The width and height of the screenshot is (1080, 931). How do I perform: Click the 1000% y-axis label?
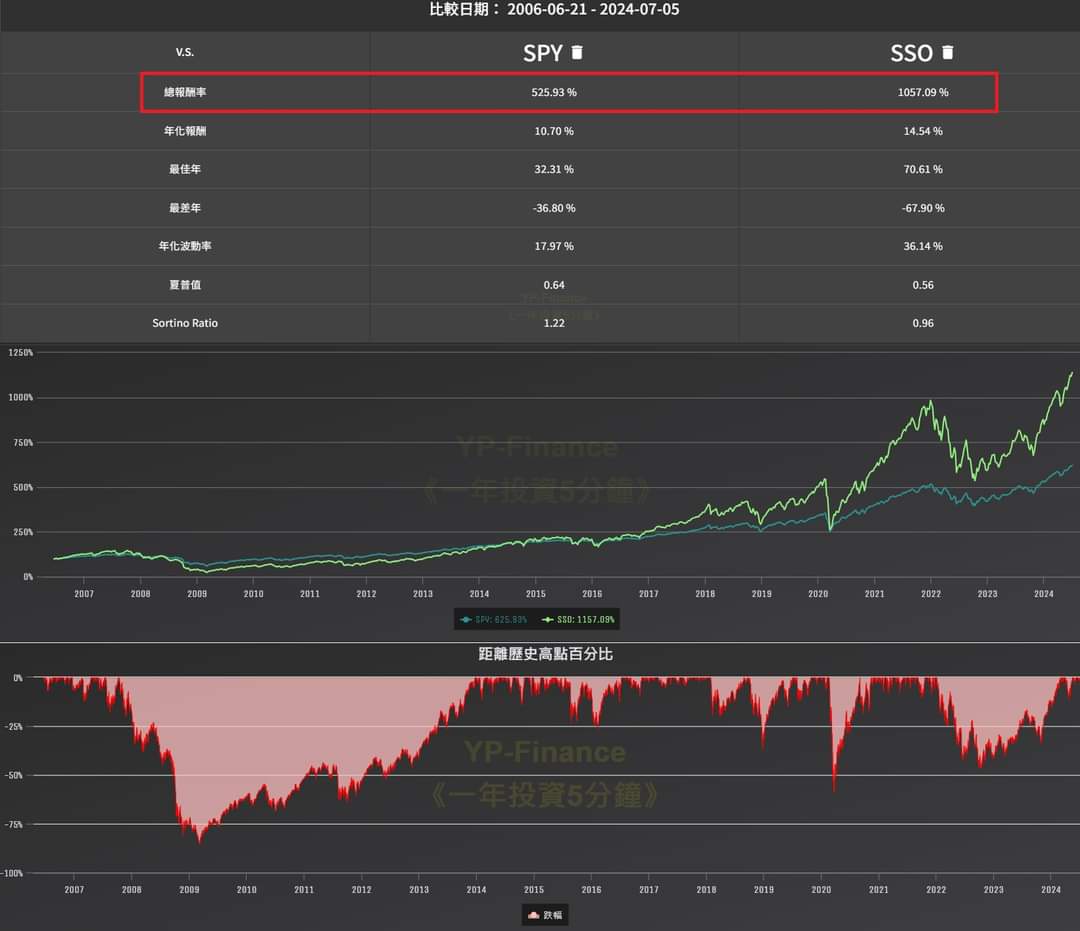point(21,397)
